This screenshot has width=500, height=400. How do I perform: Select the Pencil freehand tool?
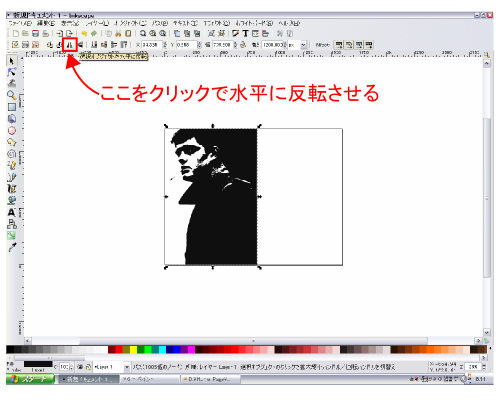coord(12,165)
